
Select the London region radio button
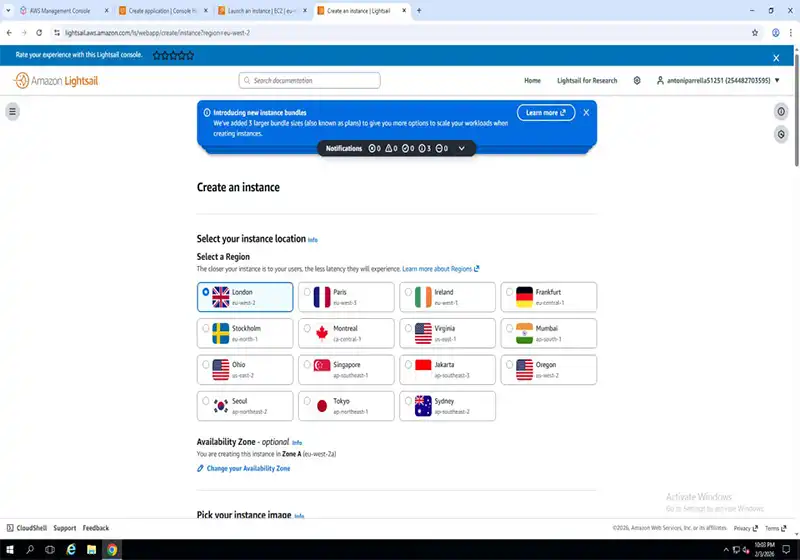(206, 292)
